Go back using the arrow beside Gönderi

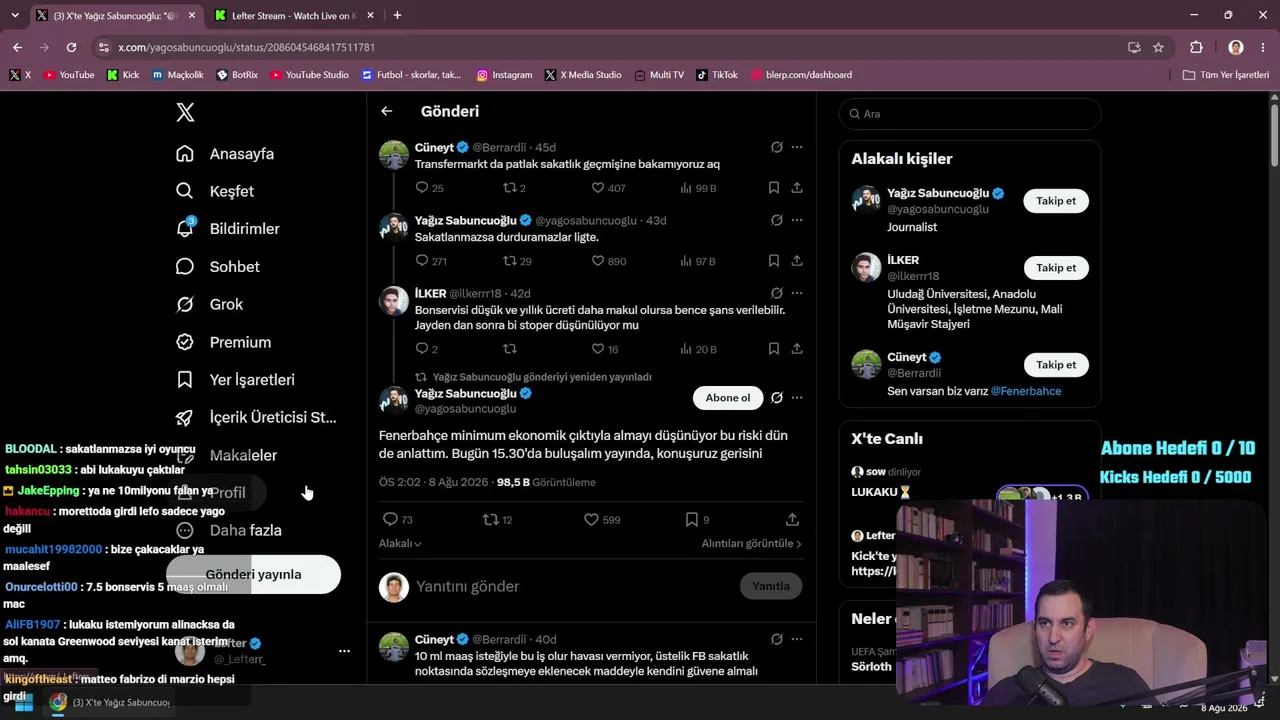click(387, 111)
